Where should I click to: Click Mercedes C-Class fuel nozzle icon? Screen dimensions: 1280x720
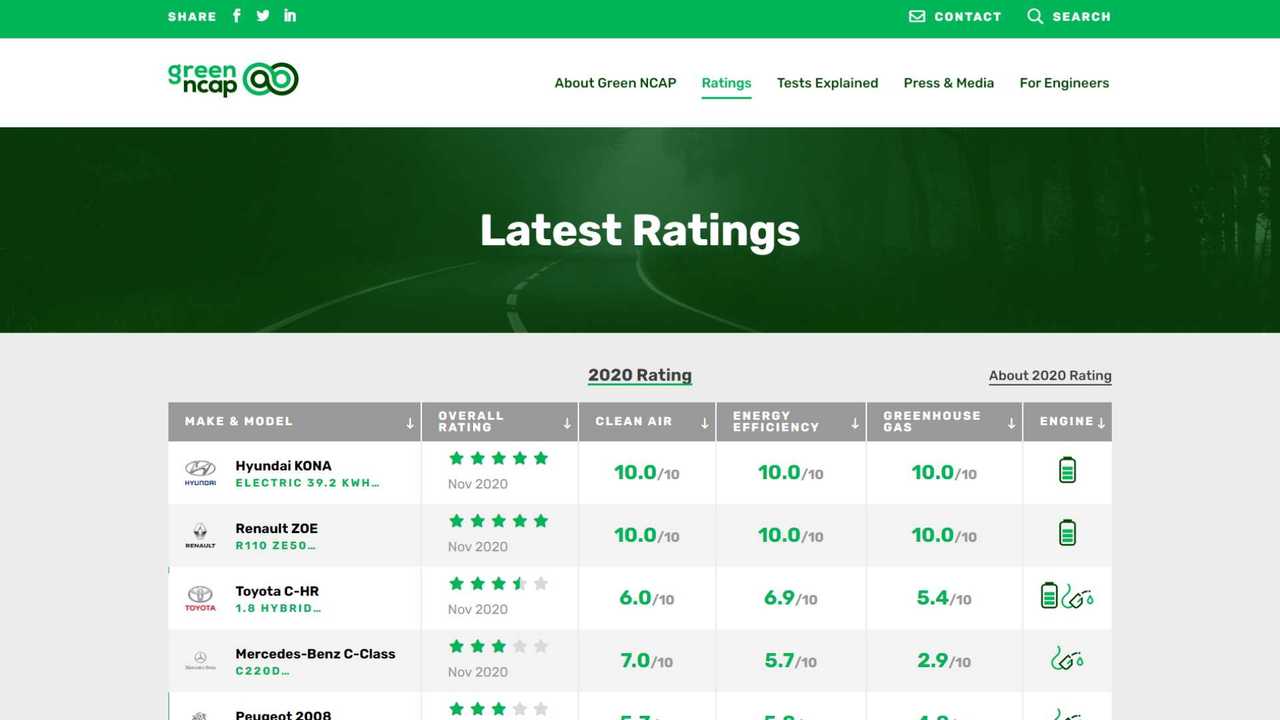pyautogui.click(x=1067, y=658)
